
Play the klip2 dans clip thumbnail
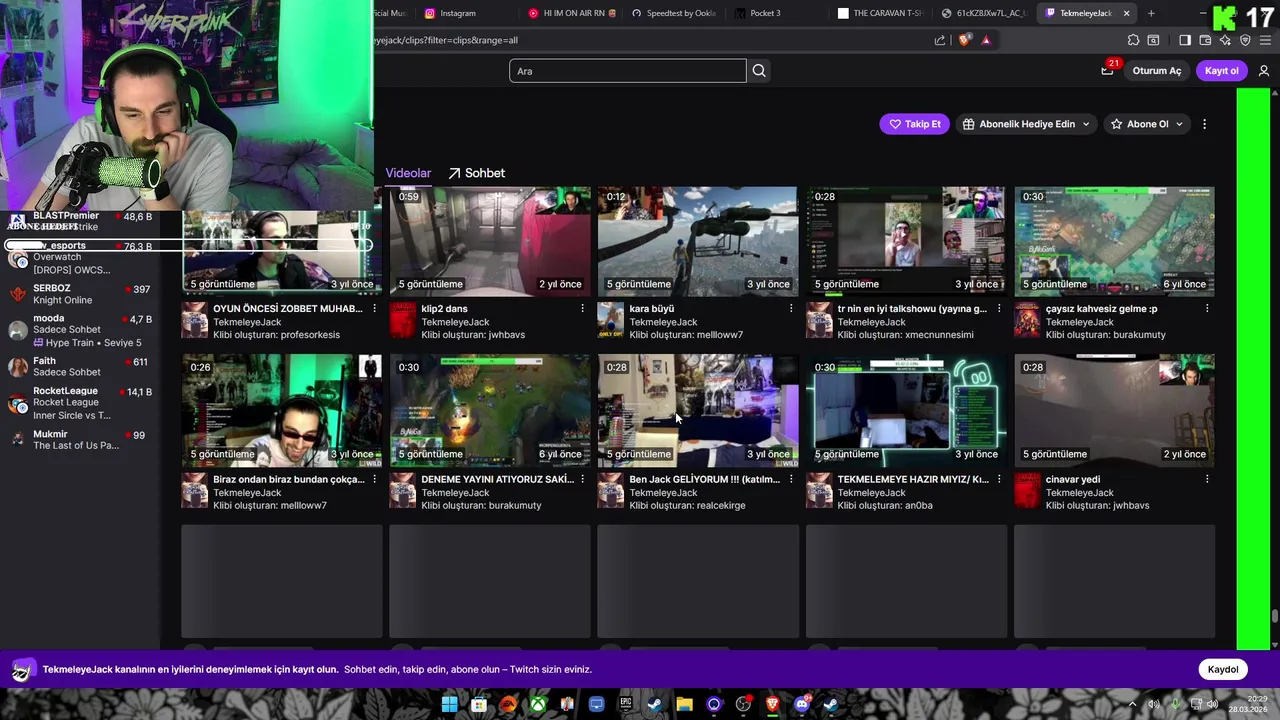(490, 240)
